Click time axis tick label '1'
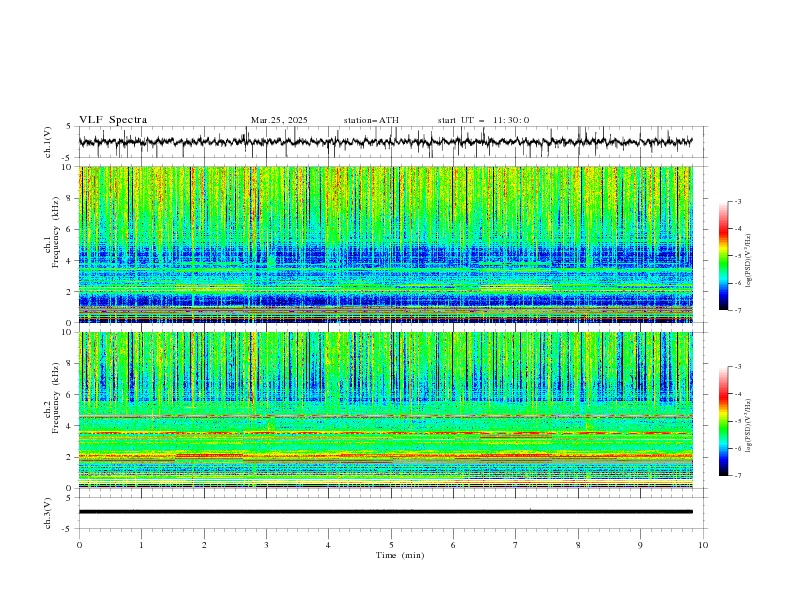 click(141, 545)
